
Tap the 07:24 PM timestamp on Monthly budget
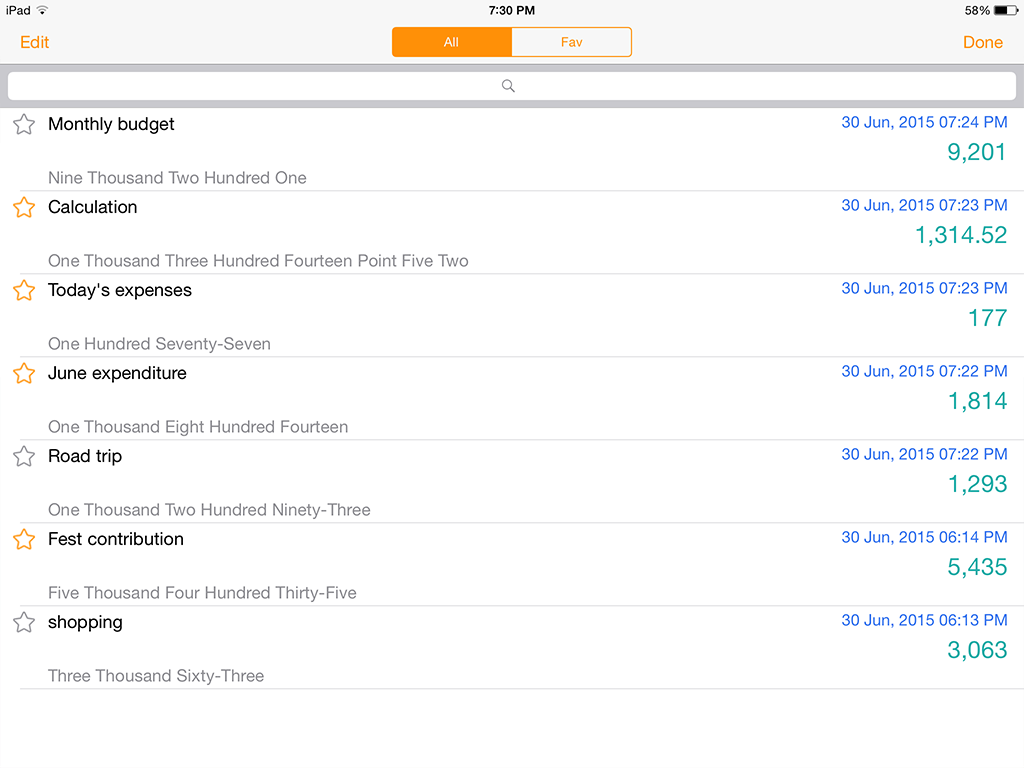(x=924, y=123)
